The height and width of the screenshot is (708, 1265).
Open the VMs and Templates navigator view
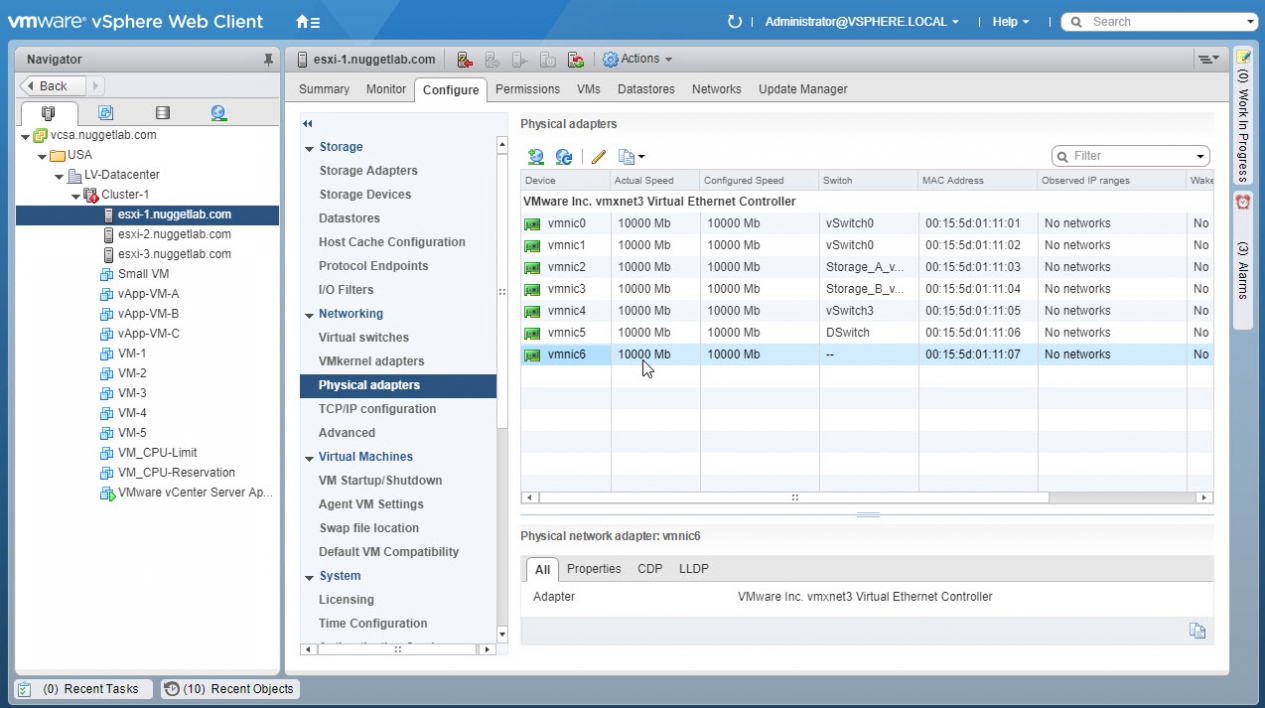tap(105, 113)
